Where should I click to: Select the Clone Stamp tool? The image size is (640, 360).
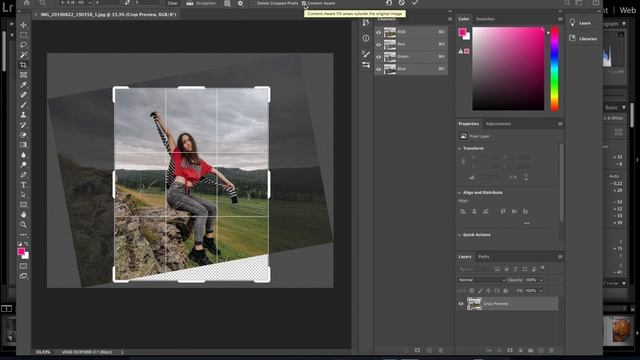(x=23, y=115)
